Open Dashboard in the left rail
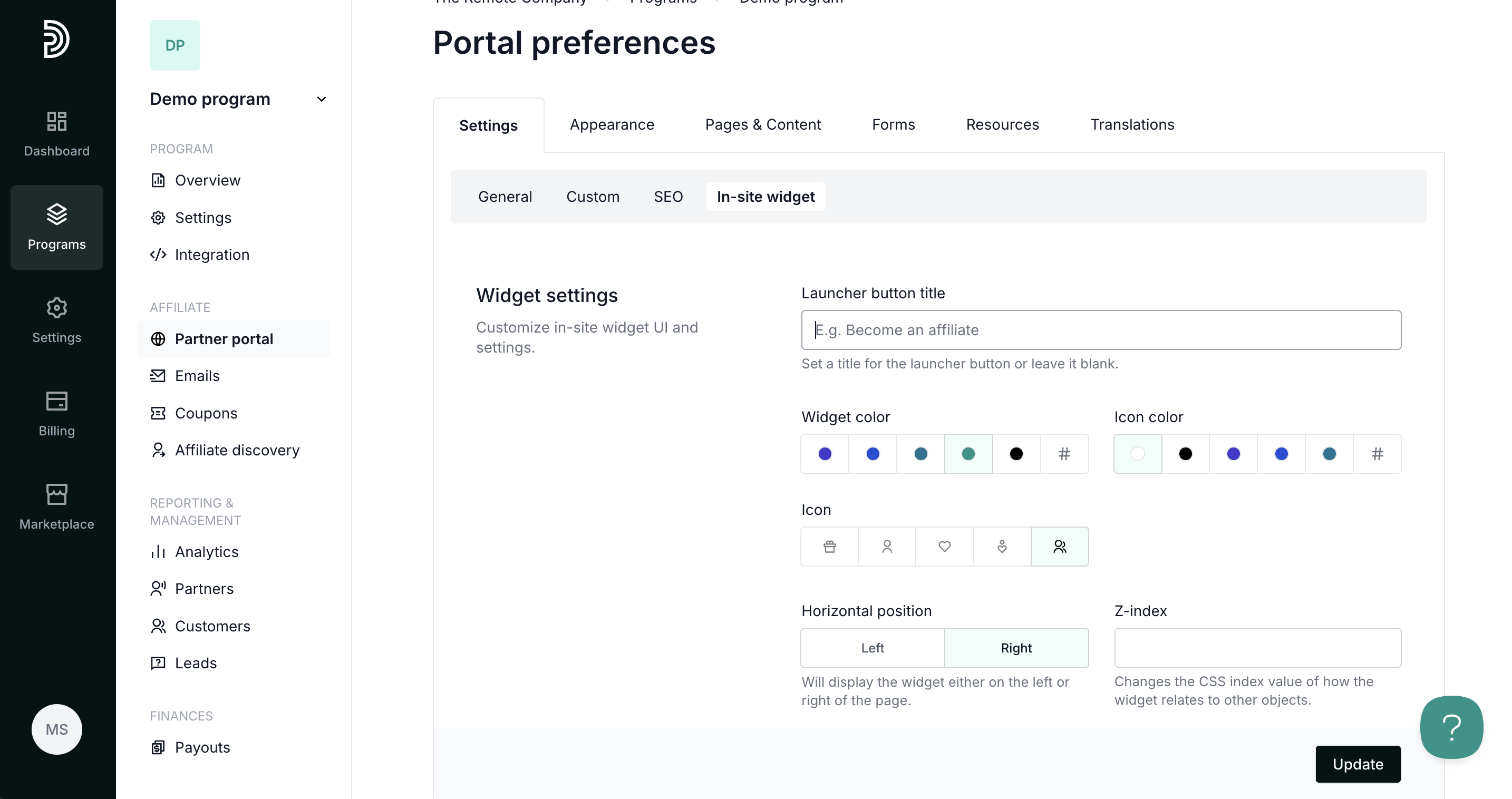 [56, 134]
